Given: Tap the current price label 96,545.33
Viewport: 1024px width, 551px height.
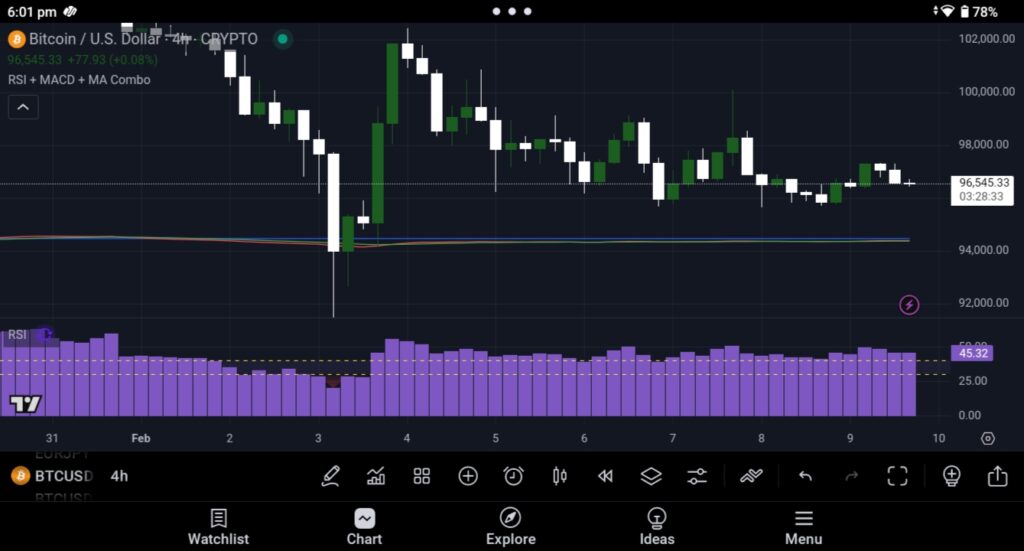Looking at the screenshot, I should tap(982, 190).
